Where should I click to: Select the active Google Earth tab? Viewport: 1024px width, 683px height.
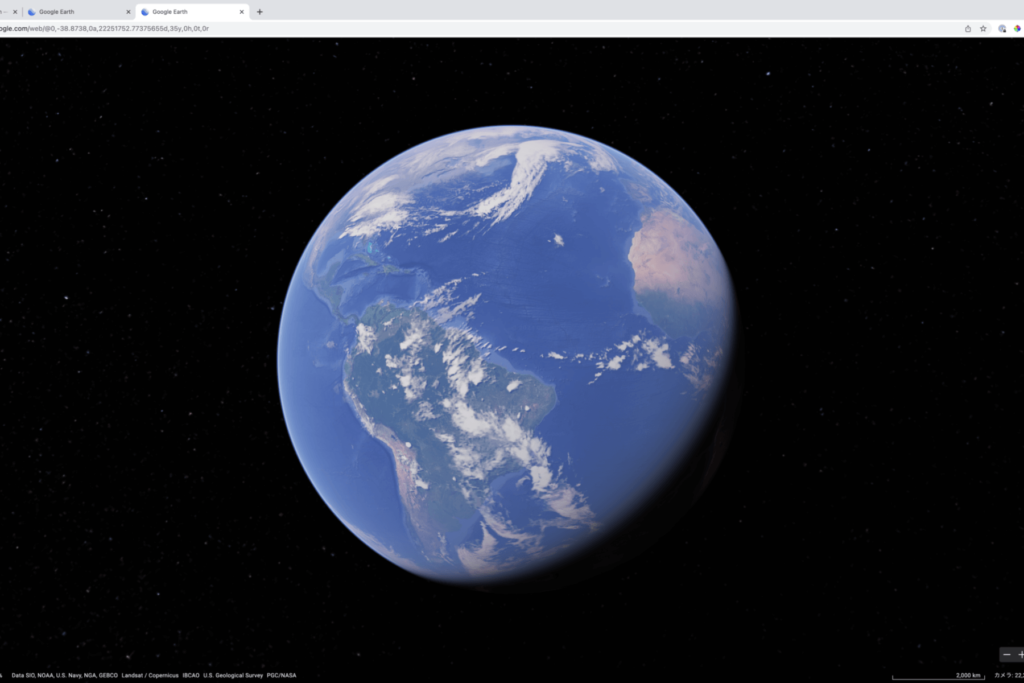185,12
